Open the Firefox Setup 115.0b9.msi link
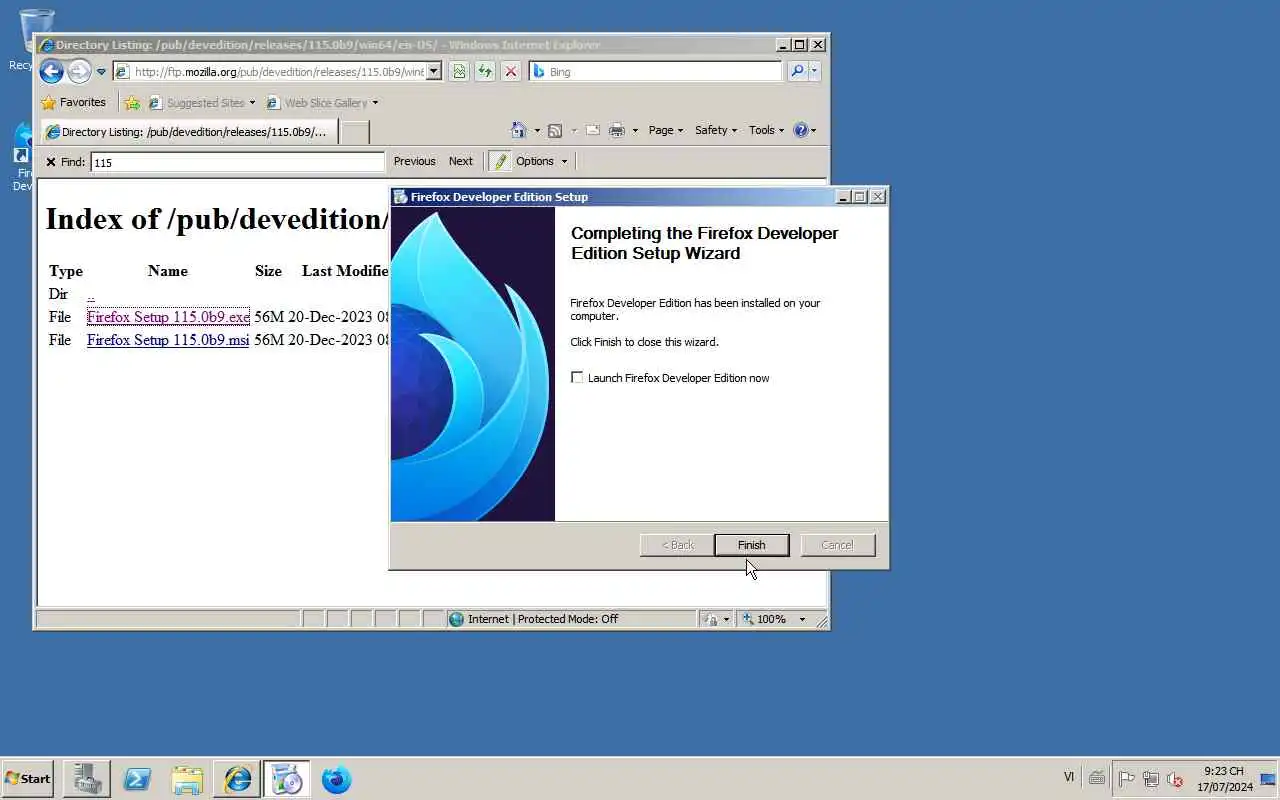The image size is (1280, 800). click(x=168, y=340)
